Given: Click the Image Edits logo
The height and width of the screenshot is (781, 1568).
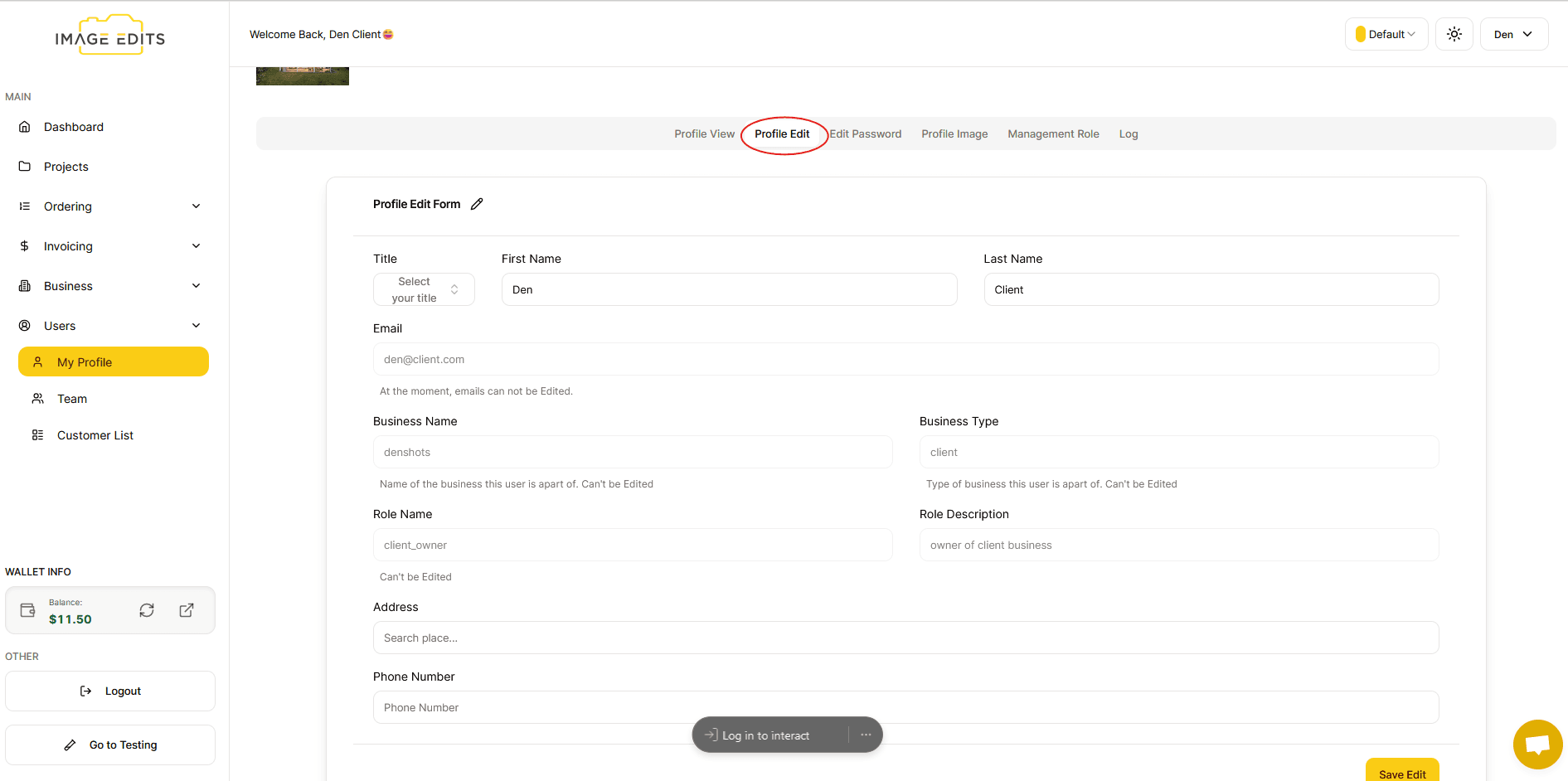Looking at the screenshot, I should tap(110, 36).
